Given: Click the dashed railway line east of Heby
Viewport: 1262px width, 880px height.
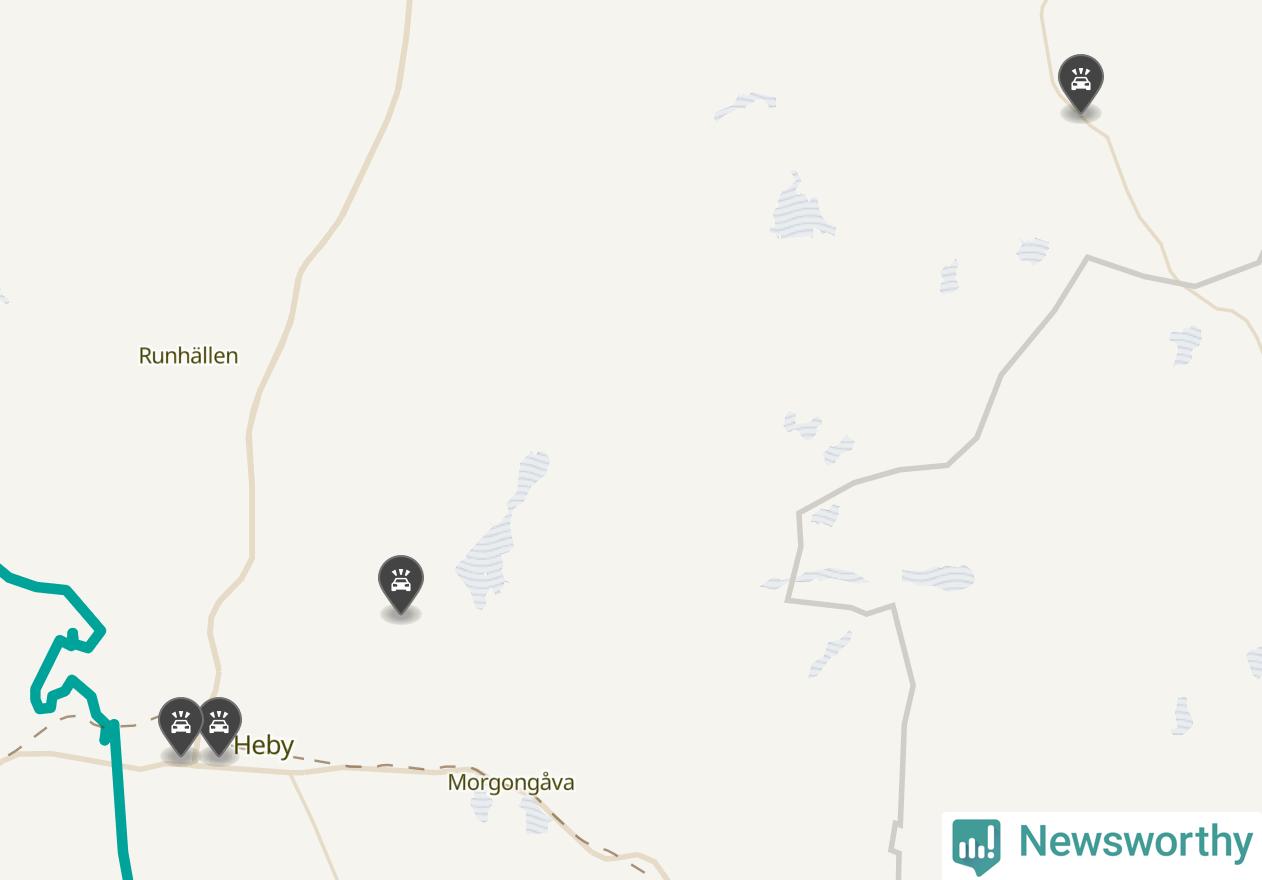Looking at the screenshot, I should coord(400,766).
